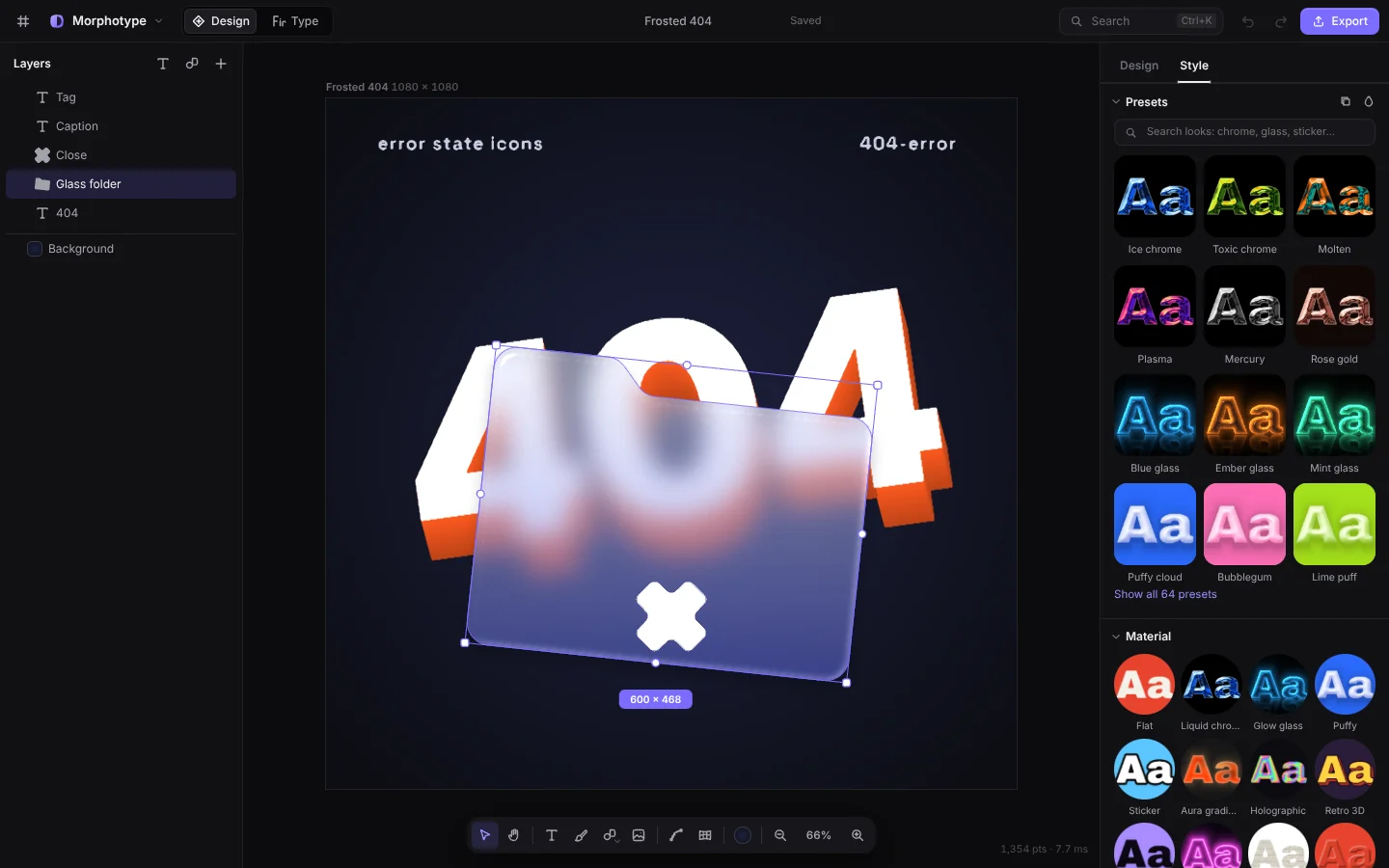
Task: Pick the Text tool in bottom toolbar
Action: pyautogui.click(x=552, y=835)
